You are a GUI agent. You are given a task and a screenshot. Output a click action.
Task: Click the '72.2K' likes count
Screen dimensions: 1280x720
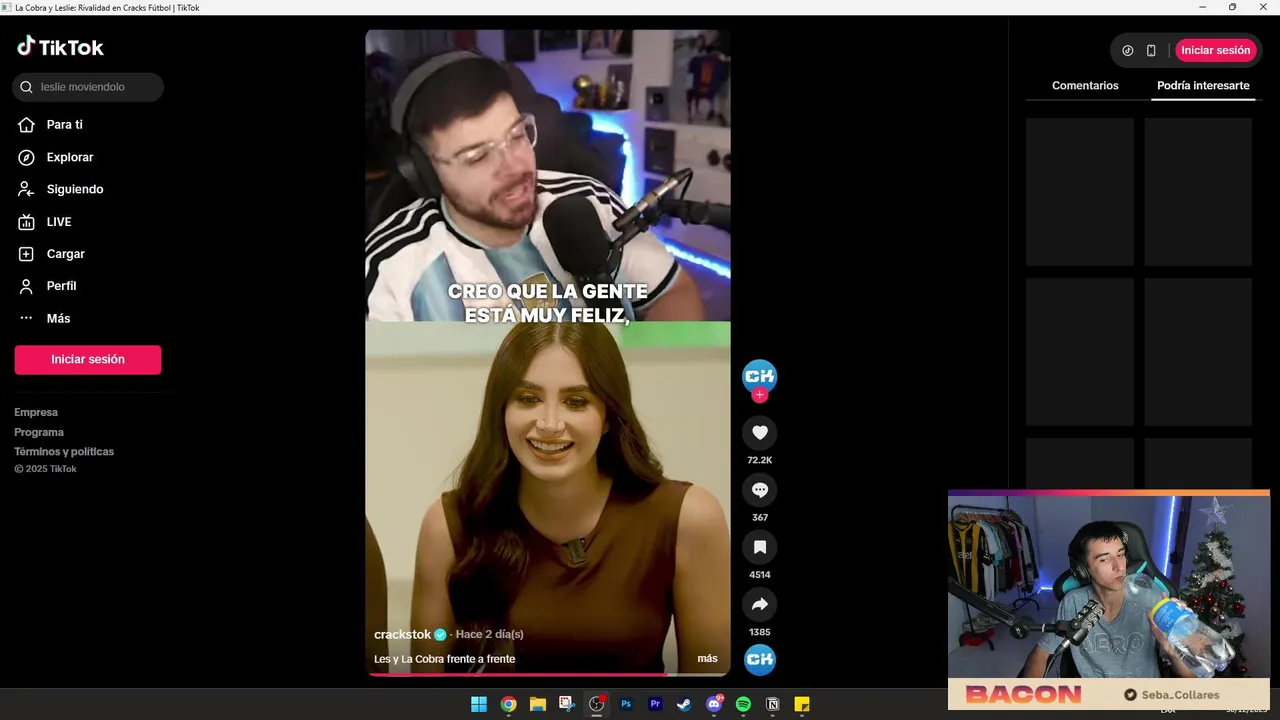pyautogui.click(x=760, y=460)
